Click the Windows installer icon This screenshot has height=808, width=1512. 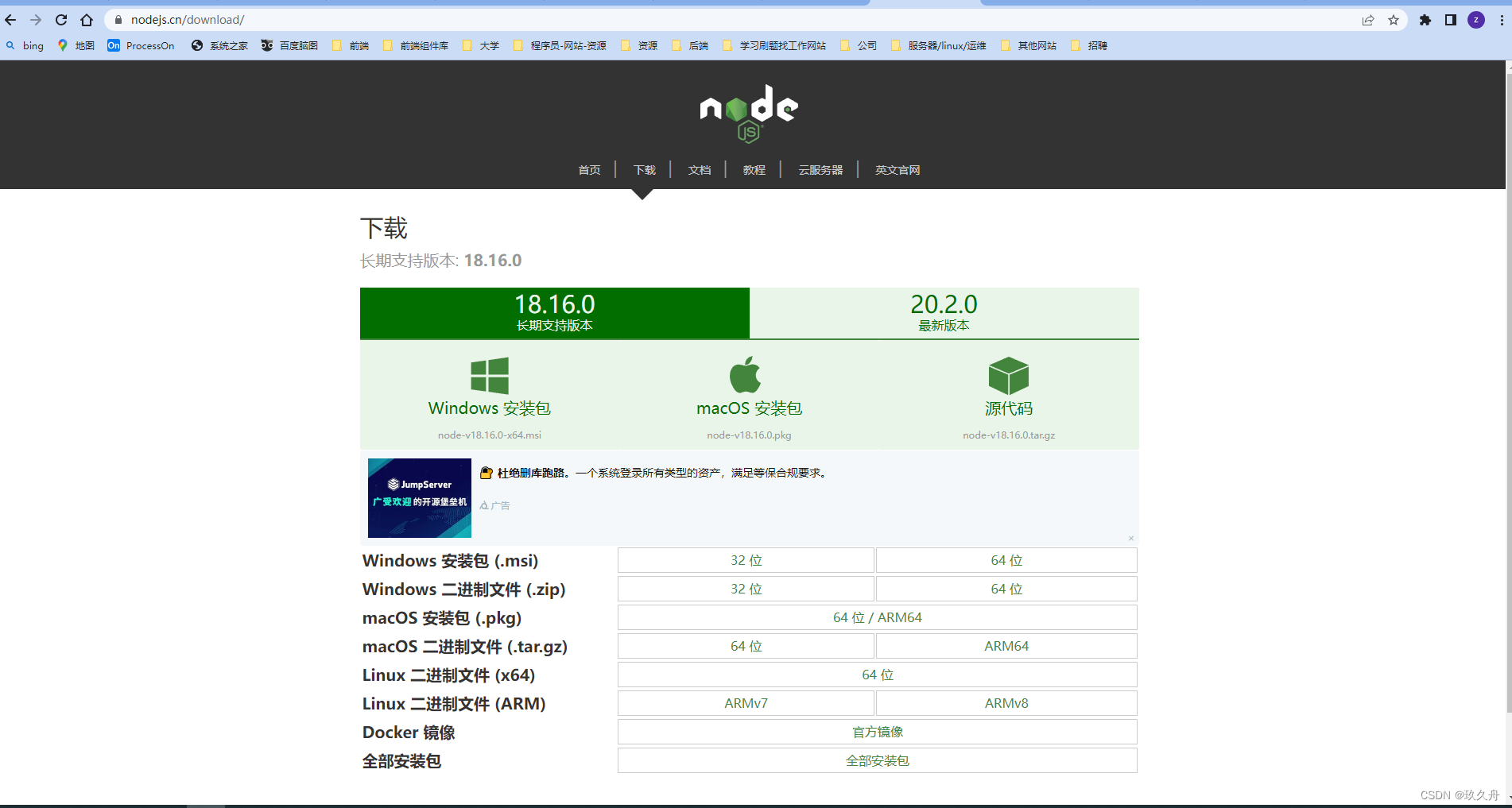tap(490, 375)
